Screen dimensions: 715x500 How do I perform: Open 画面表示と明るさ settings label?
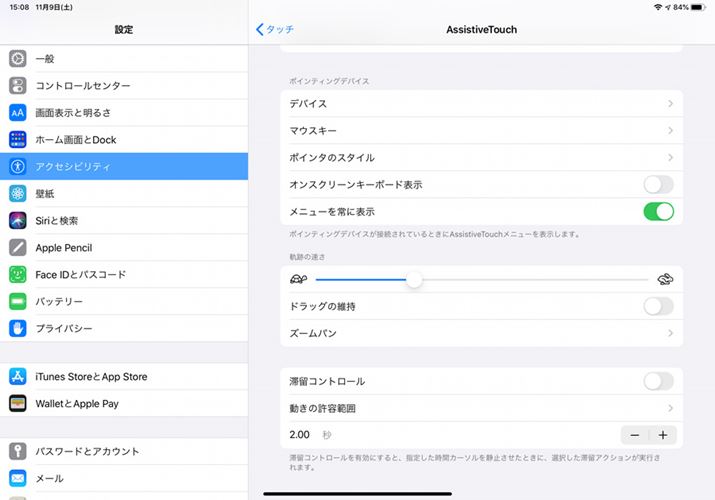[73, 113]
